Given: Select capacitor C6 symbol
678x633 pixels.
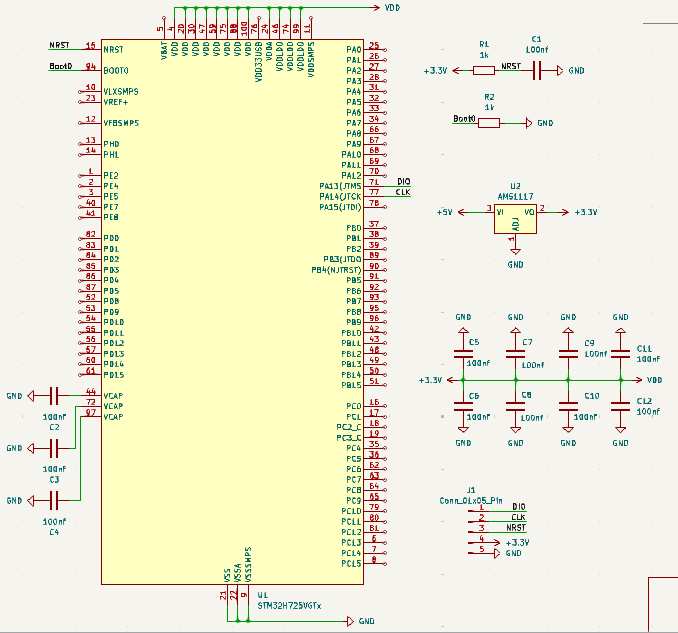Looking at the screenshot, I should click(463, 406).
